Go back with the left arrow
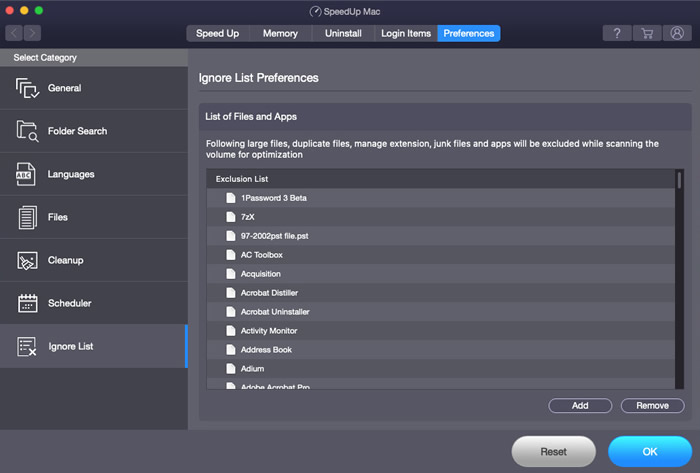This screenshot has width=700, height=473. [x=14, y=33]
